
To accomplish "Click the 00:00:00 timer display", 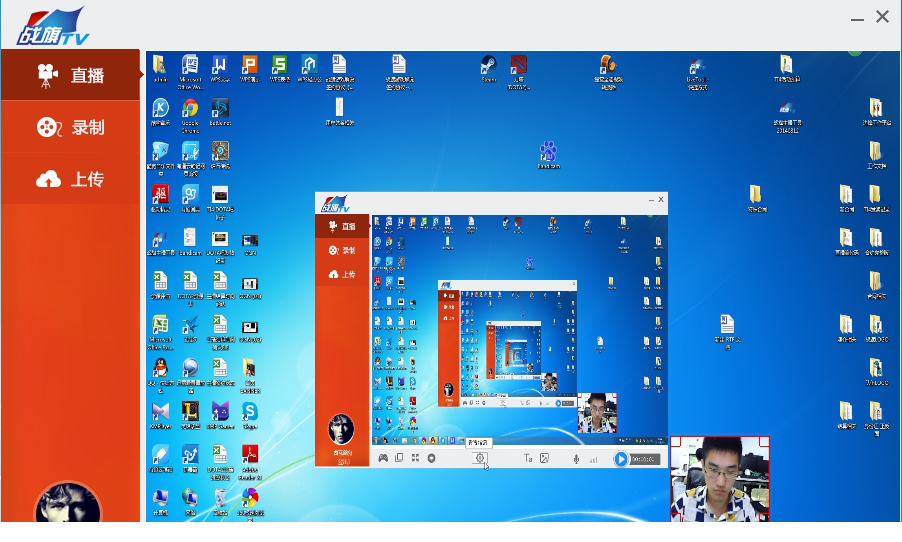I will click(x=643, y=459).
